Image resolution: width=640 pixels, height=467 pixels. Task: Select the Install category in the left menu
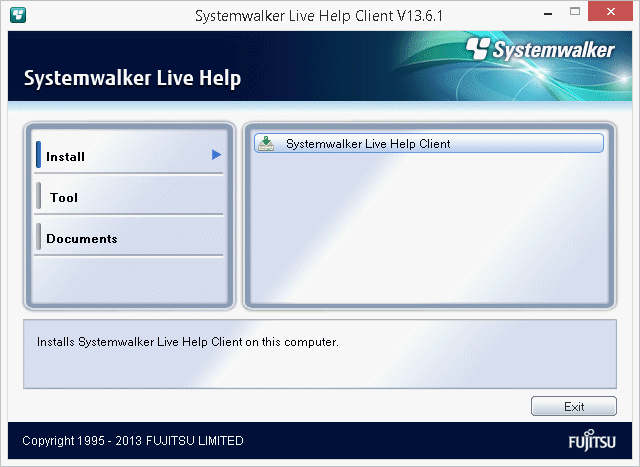point(66,157)
